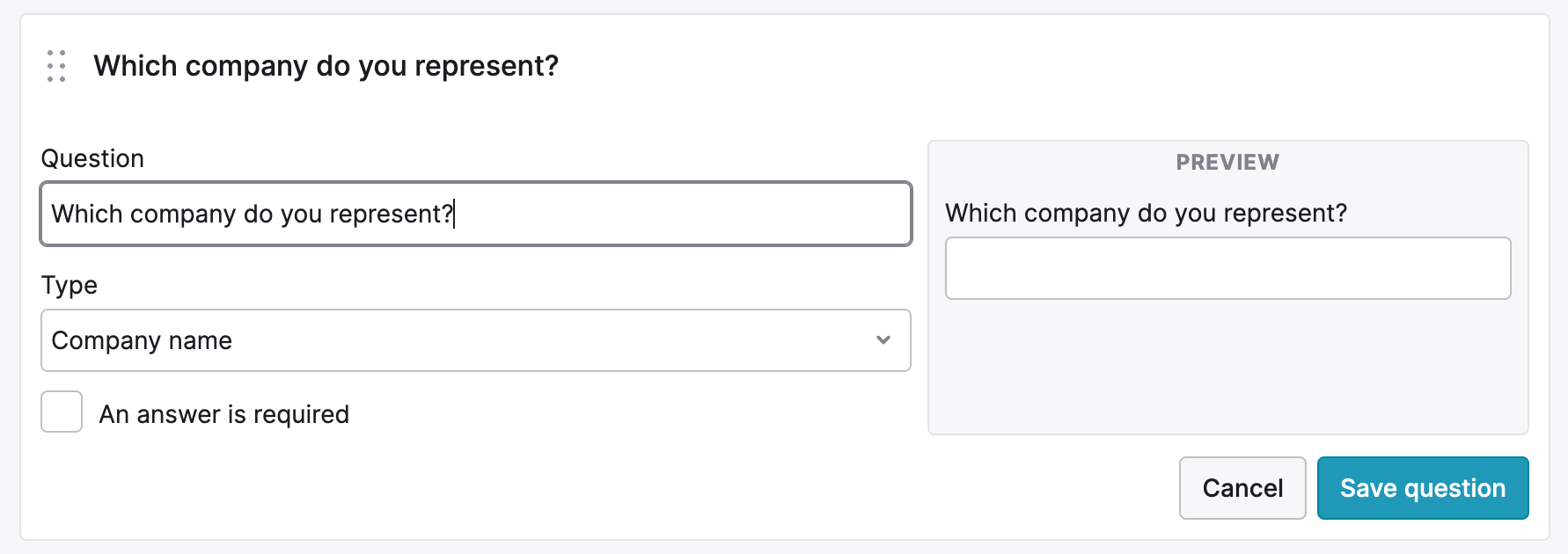This screenshot has width=1568, height=554.
Task: Click the bold question title heading
Action: click(x=326, y=66)
